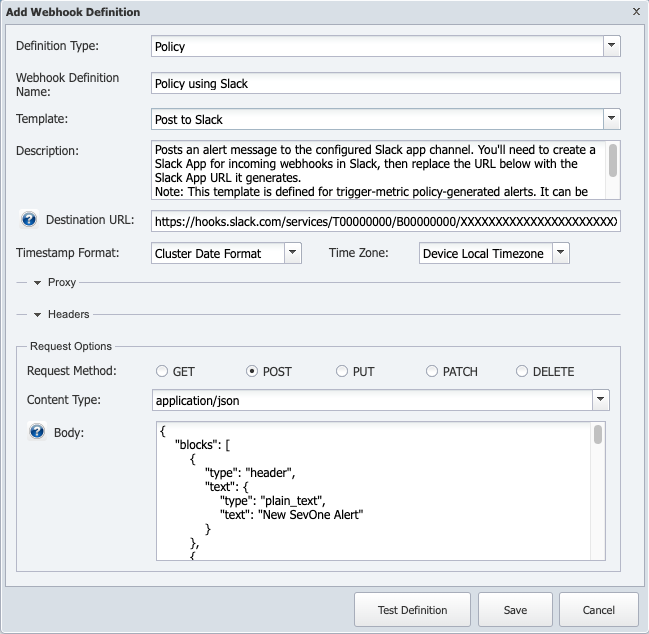Click the Description scrollbar thumb

click(613, 160)
